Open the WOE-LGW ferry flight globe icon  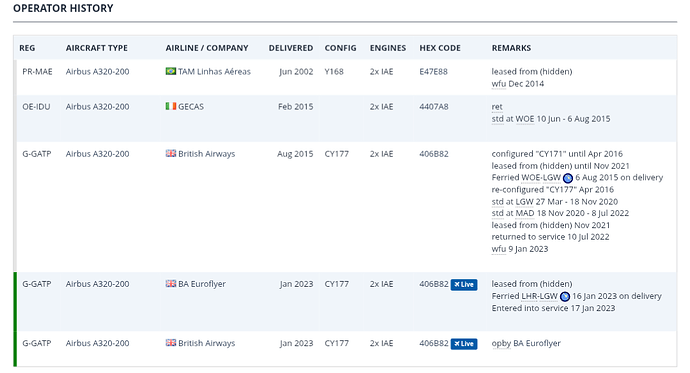click(568, 178)
